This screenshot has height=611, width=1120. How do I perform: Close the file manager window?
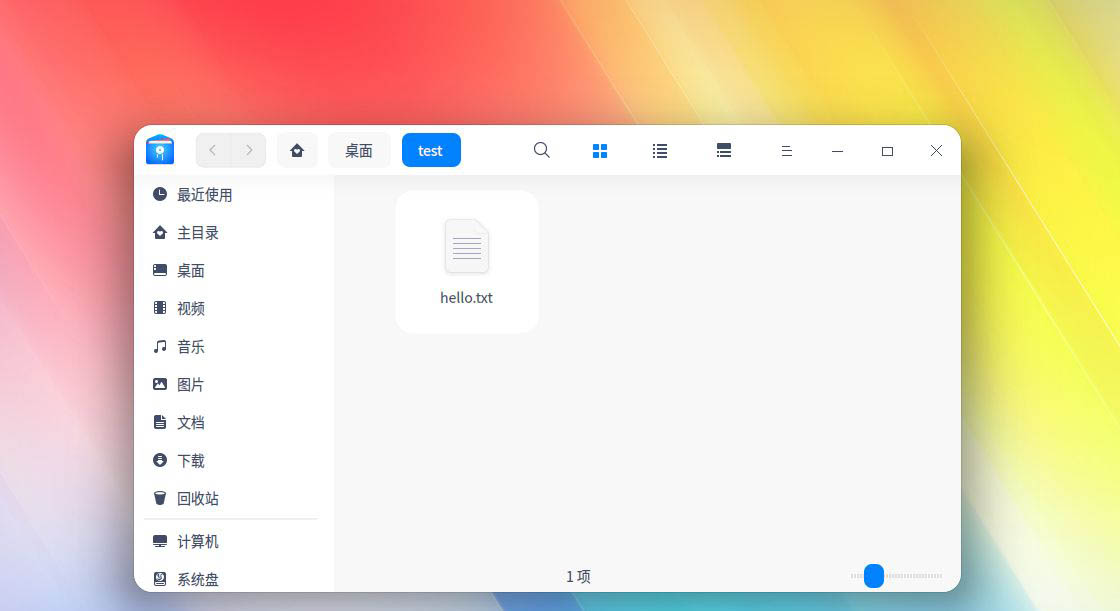point(936,151)
